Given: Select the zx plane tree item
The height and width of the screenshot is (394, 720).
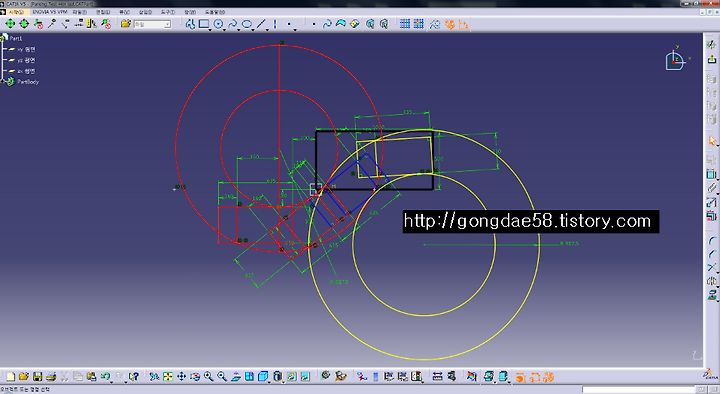Looking at the screenshot, I should pos(26,71).
